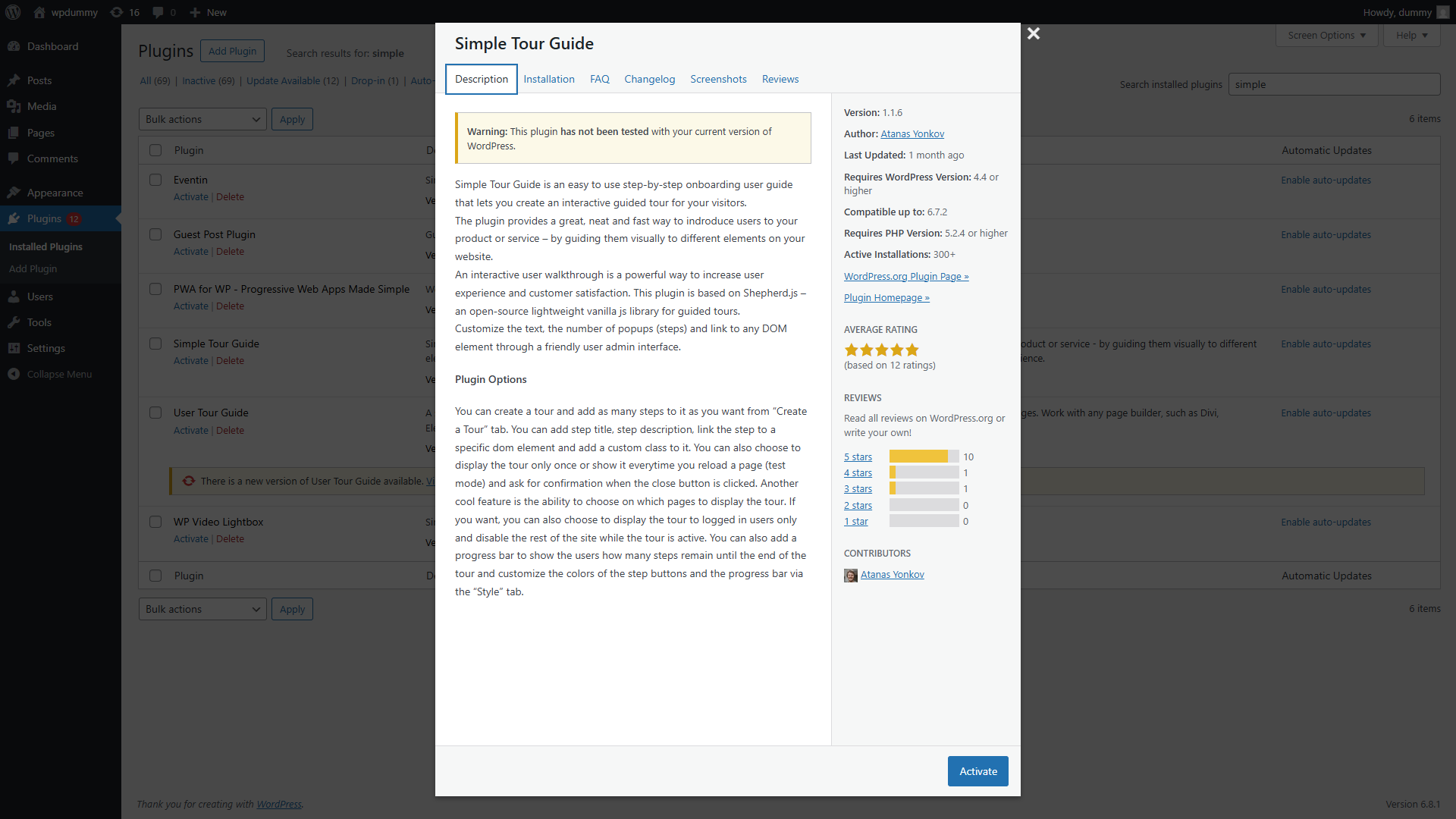Switch to the Description tab

tap(482, 79)
